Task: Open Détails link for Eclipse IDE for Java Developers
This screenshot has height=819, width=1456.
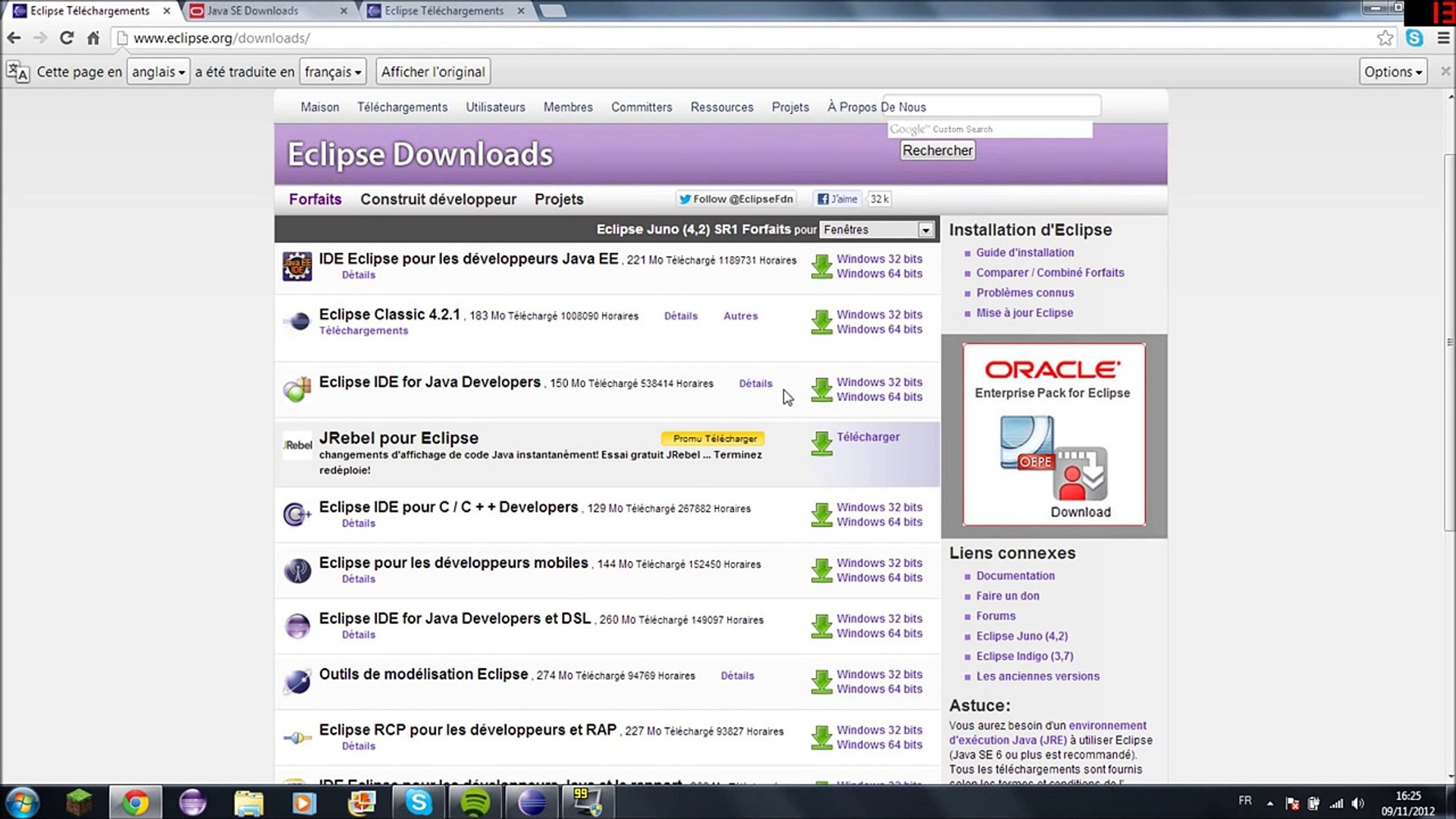Action: click(756, 384)
